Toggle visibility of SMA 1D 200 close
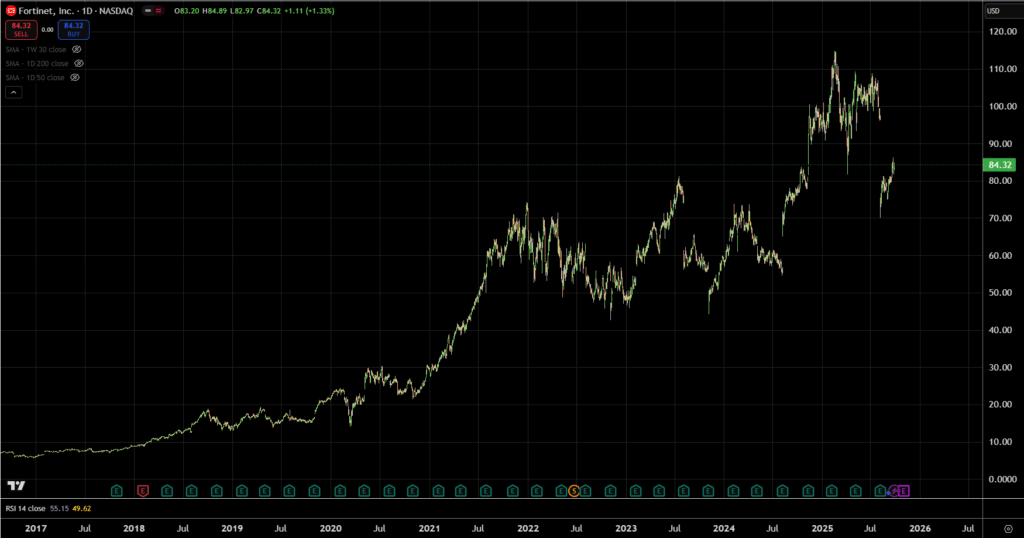Image resolution: width=1024 pixels, height=538 pixels. (x=78, y=63)
